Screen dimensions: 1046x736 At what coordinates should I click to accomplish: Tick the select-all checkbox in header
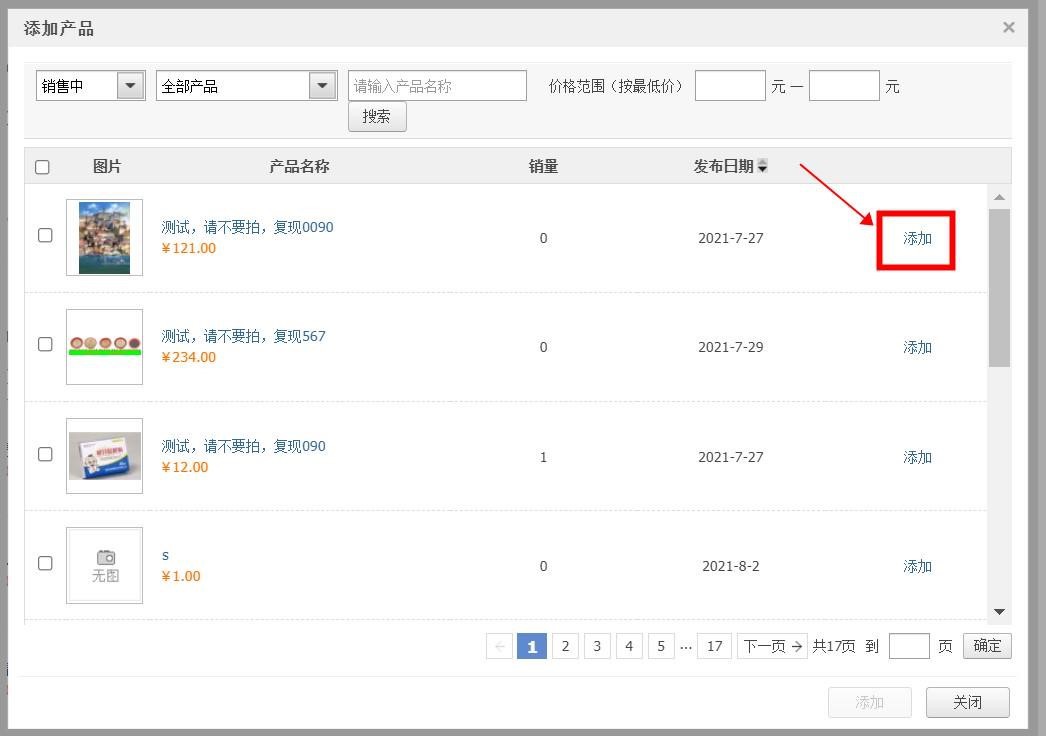coord(42,167)
